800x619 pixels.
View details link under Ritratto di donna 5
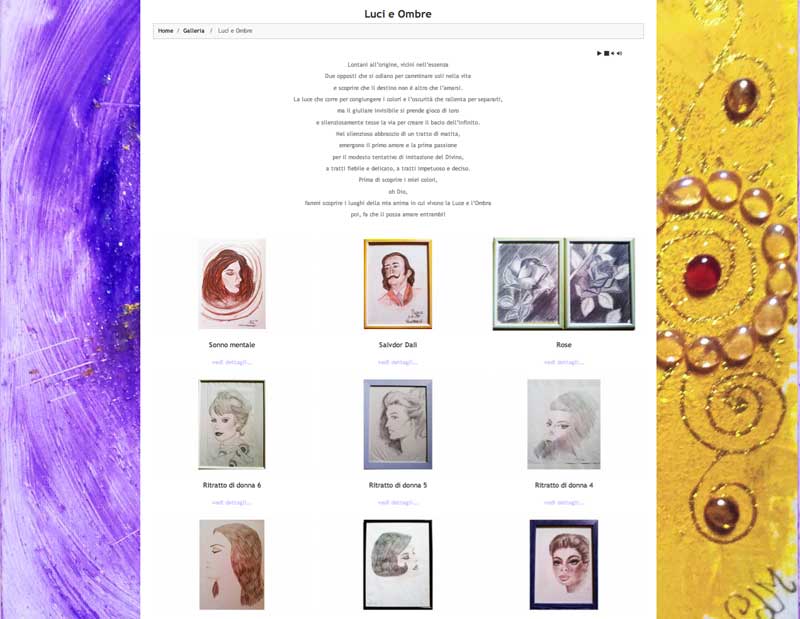point(397,503)
